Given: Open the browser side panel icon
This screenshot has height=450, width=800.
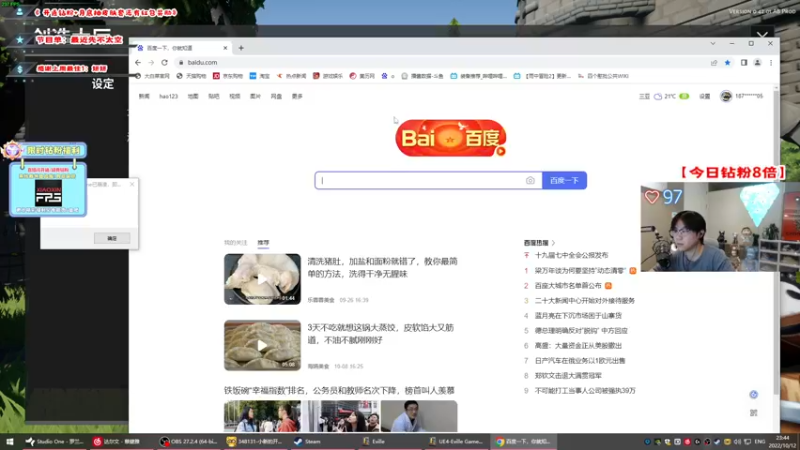Looking at the screenshot, I should (744, 62).
